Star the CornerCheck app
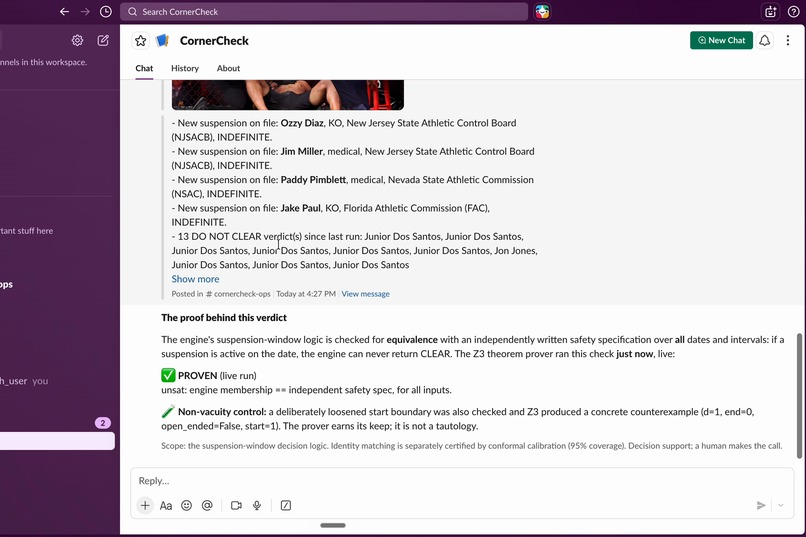The height and width of the screenshot is (537, 806). (x=140, y=41)
